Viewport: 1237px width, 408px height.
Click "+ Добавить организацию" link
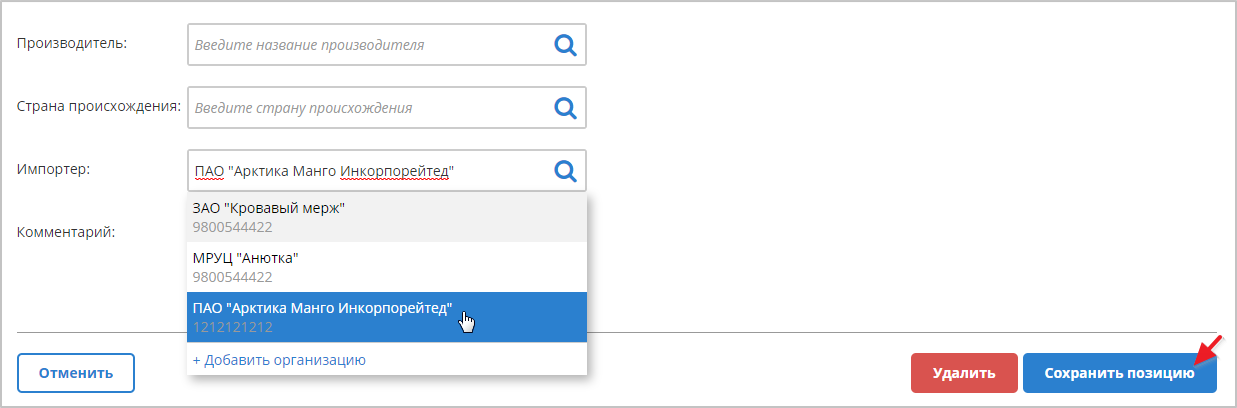click(x=279, y=360)
